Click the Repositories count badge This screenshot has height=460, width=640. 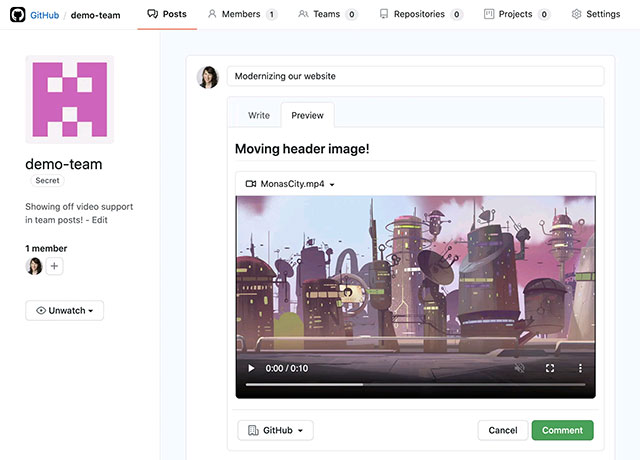456,15
